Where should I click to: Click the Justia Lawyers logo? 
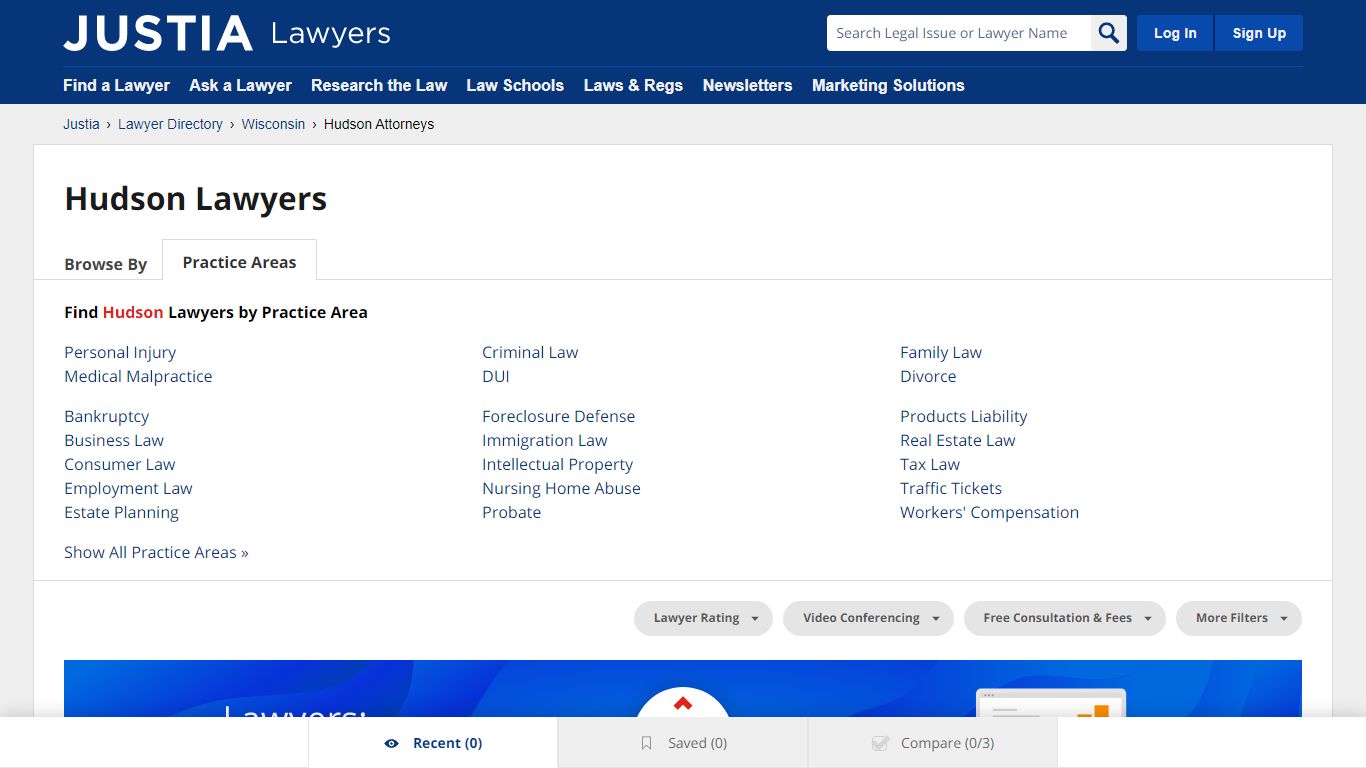point(227,33)
